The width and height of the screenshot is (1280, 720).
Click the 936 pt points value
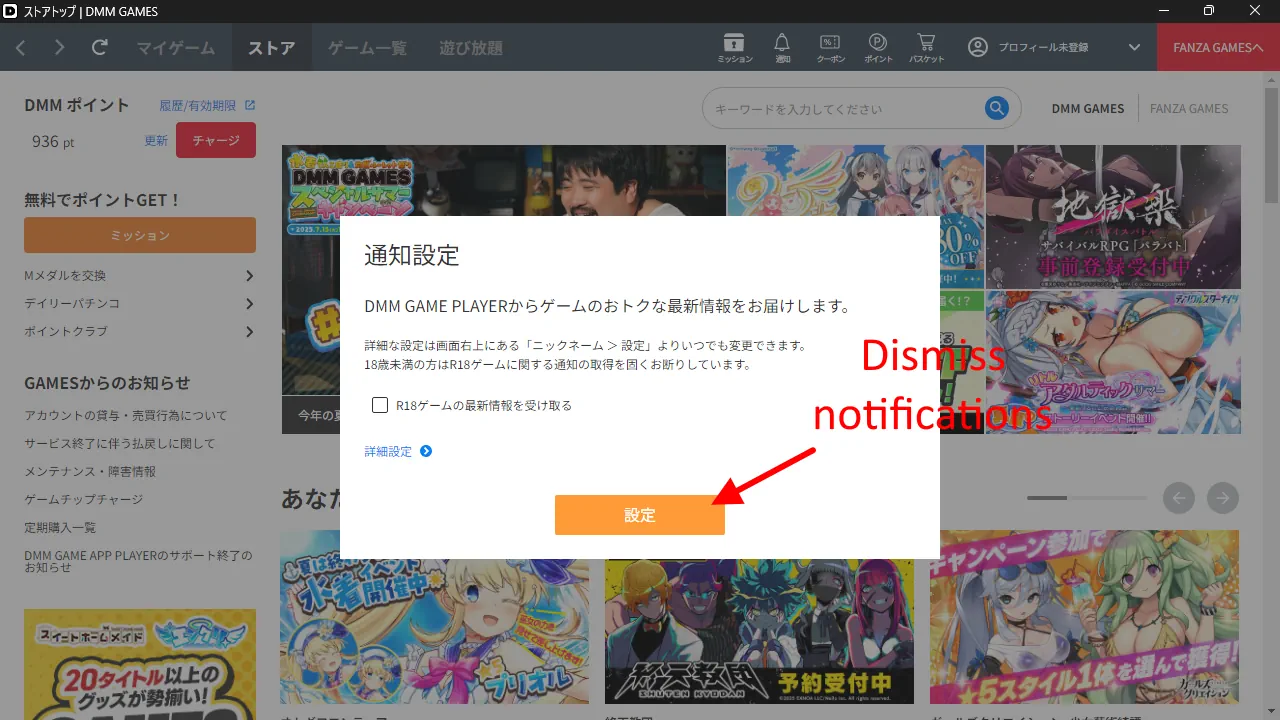click(x=53, y=141)
